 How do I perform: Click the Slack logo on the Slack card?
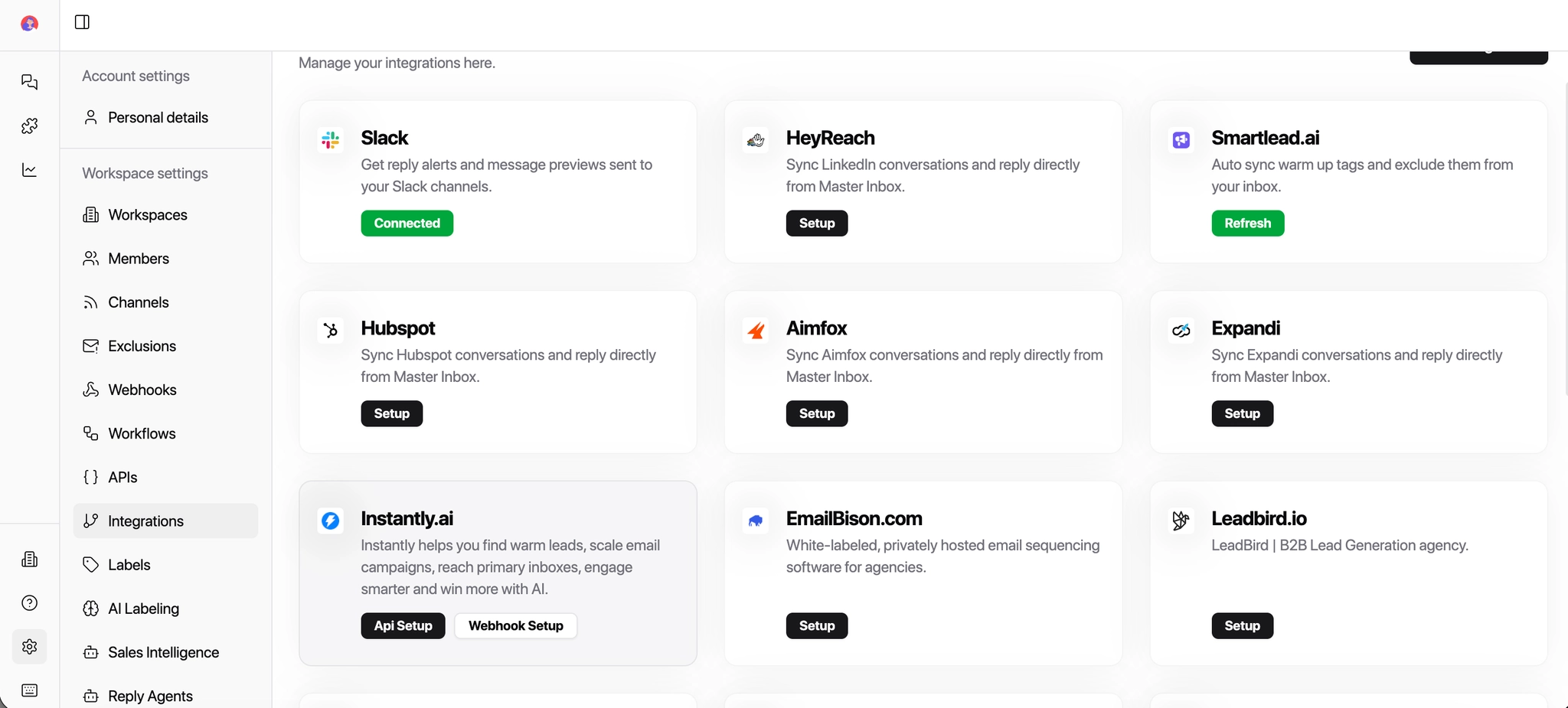pyautogui.click(x=330, y=139)
